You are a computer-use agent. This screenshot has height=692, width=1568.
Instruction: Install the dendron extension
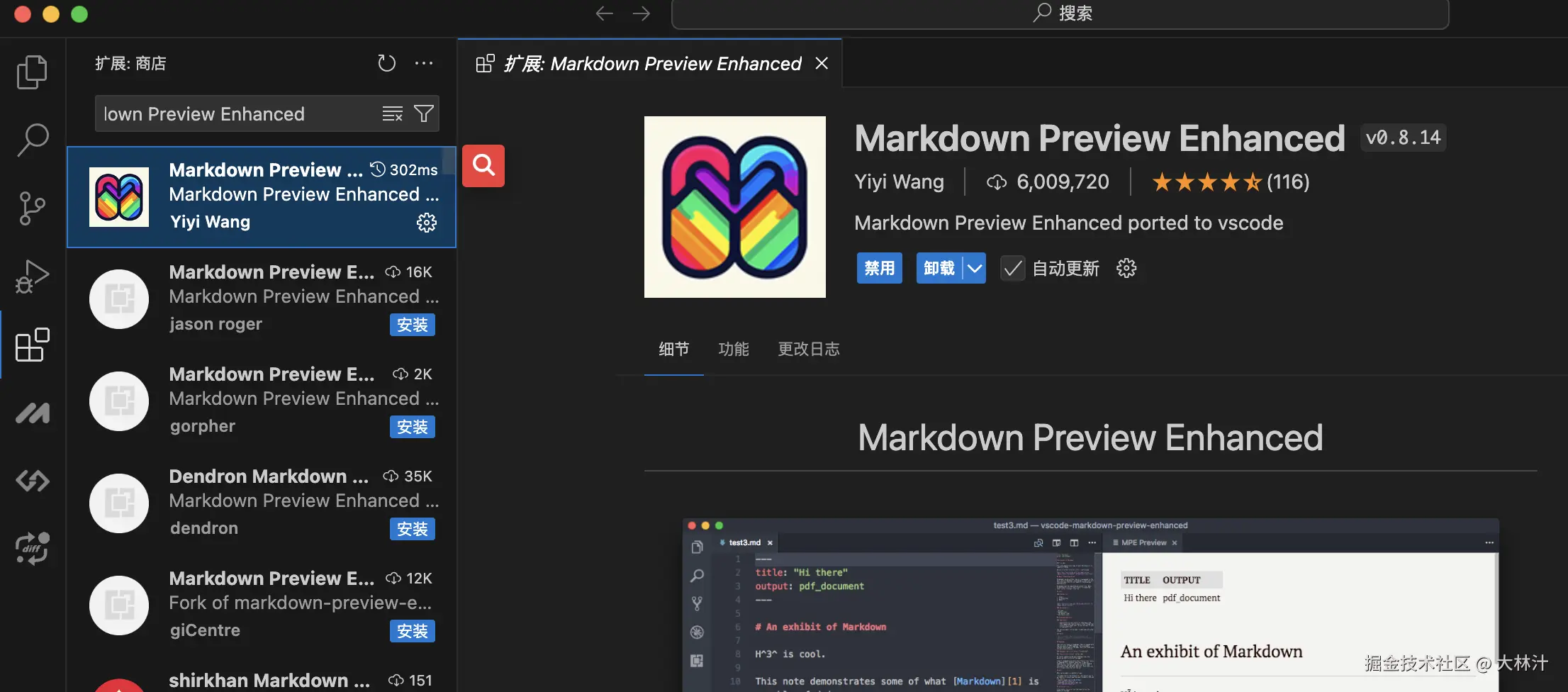tap(413, 529)
